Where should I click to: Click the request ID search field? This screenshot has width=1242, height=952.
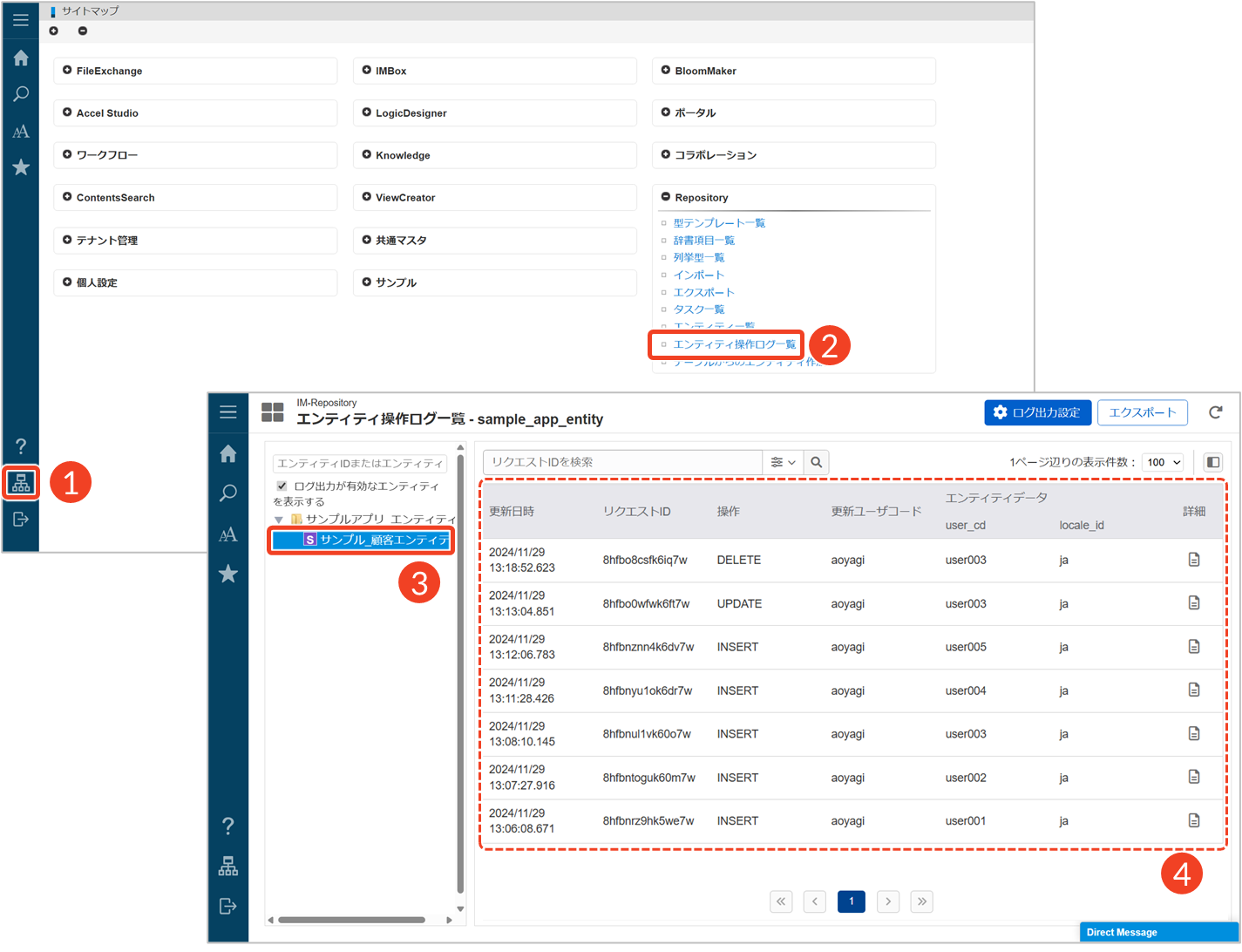[x=622, y=462]
